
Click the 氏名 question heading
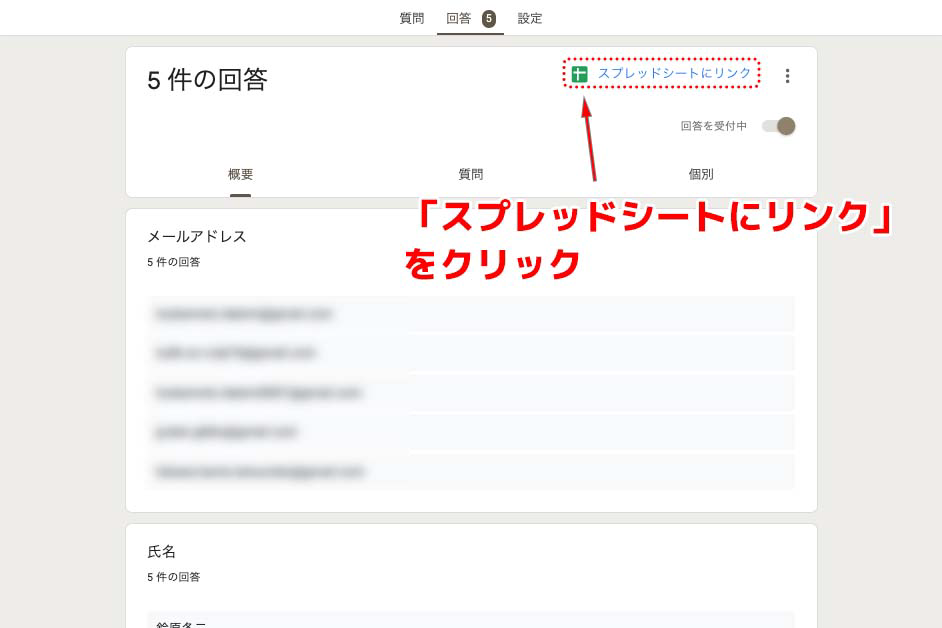(161, 552)
